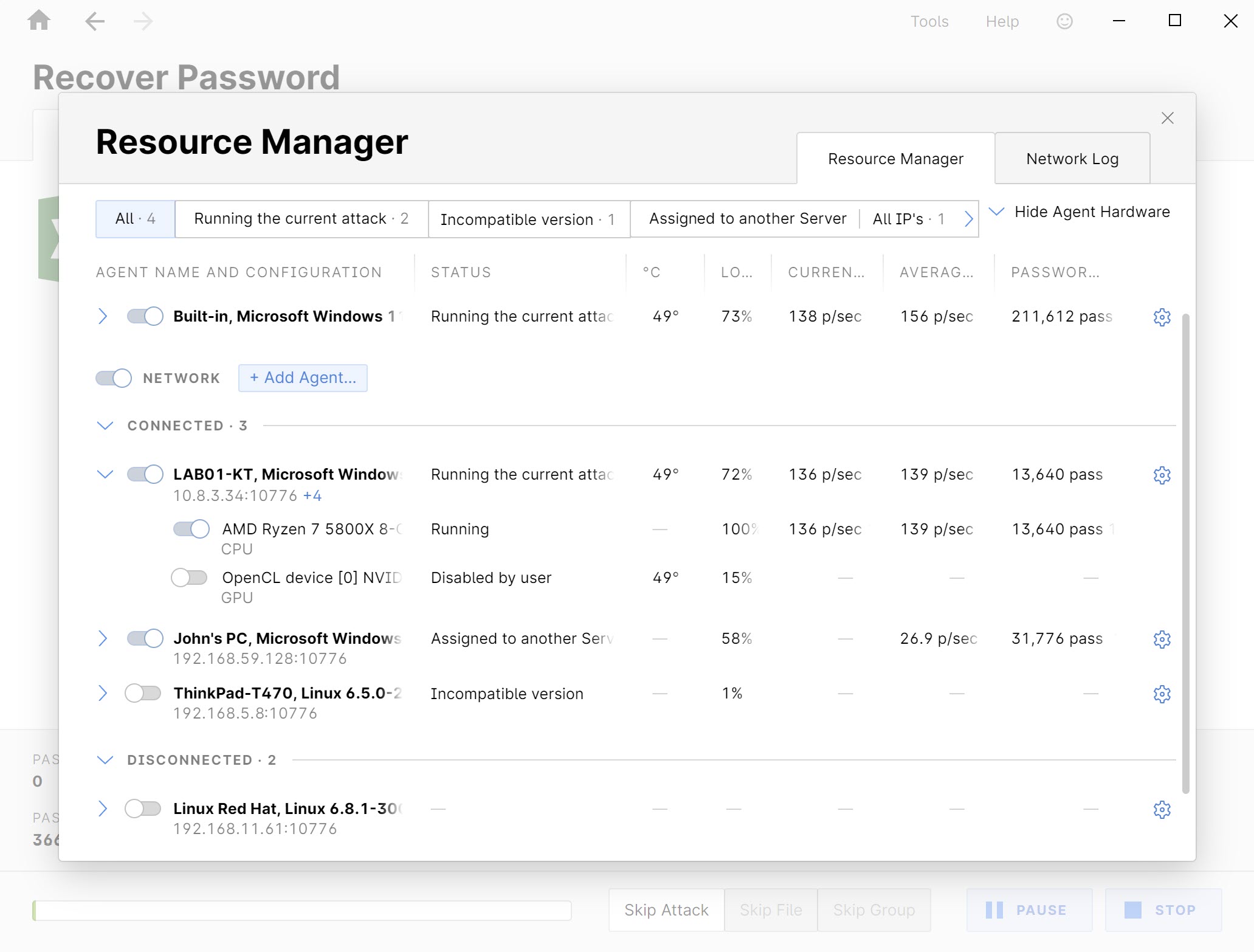Click the Skip File button
This screenshot has height=952, width=1254.
pyautogui.click(x=771, y=910)
